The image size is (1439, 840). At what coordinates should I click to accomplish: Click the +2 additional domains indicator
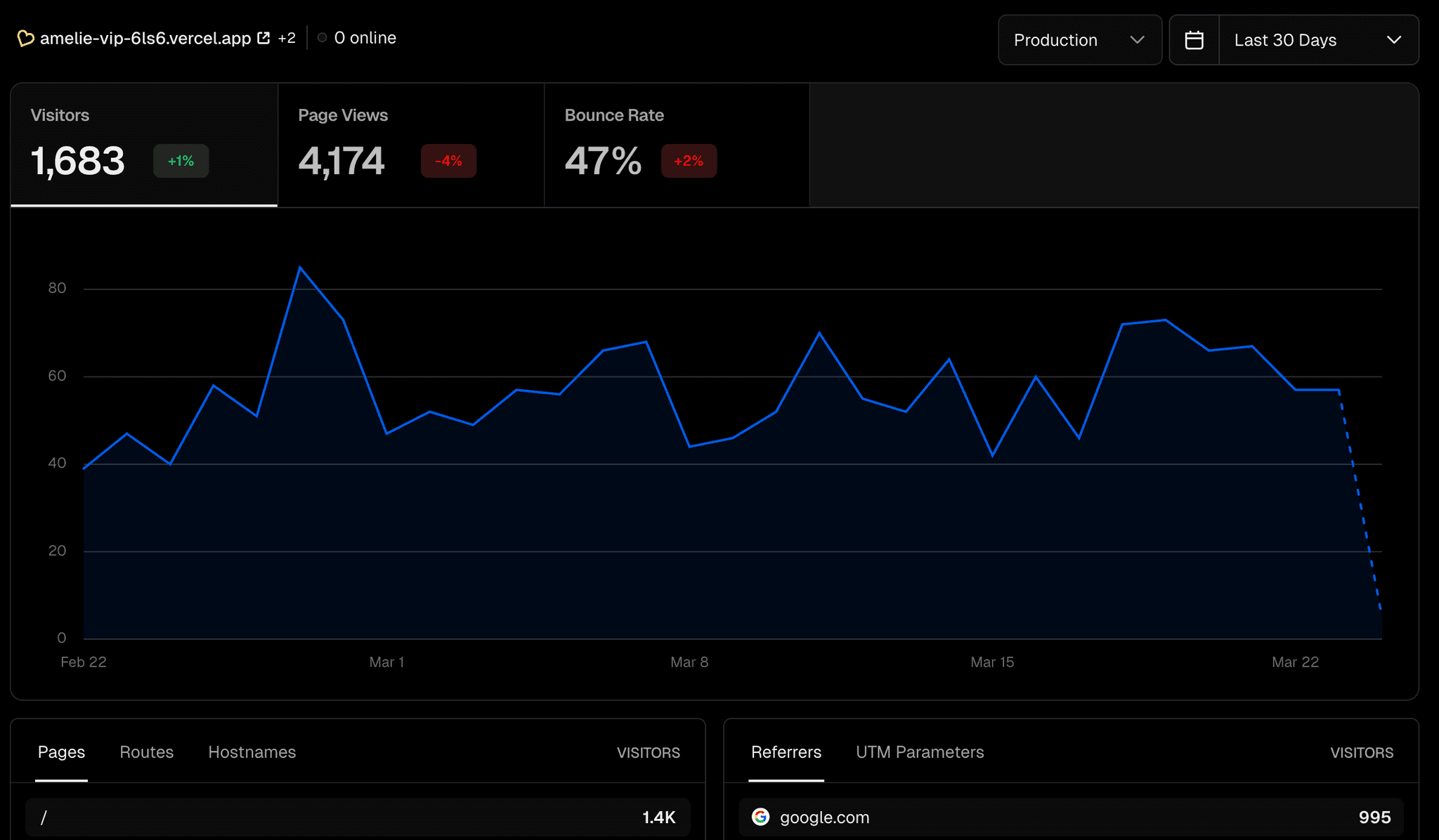click(x=287, y=38)
